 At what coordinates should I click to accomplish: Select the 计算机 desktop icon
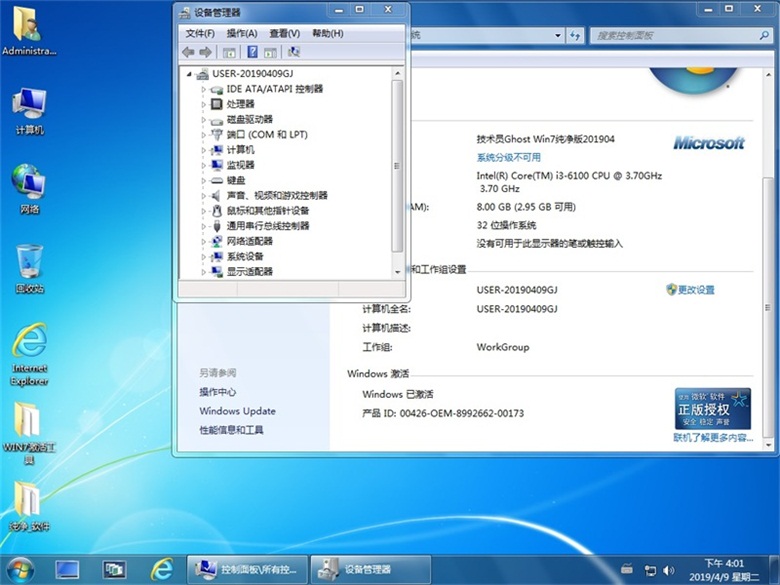click(x=29, y=110)
